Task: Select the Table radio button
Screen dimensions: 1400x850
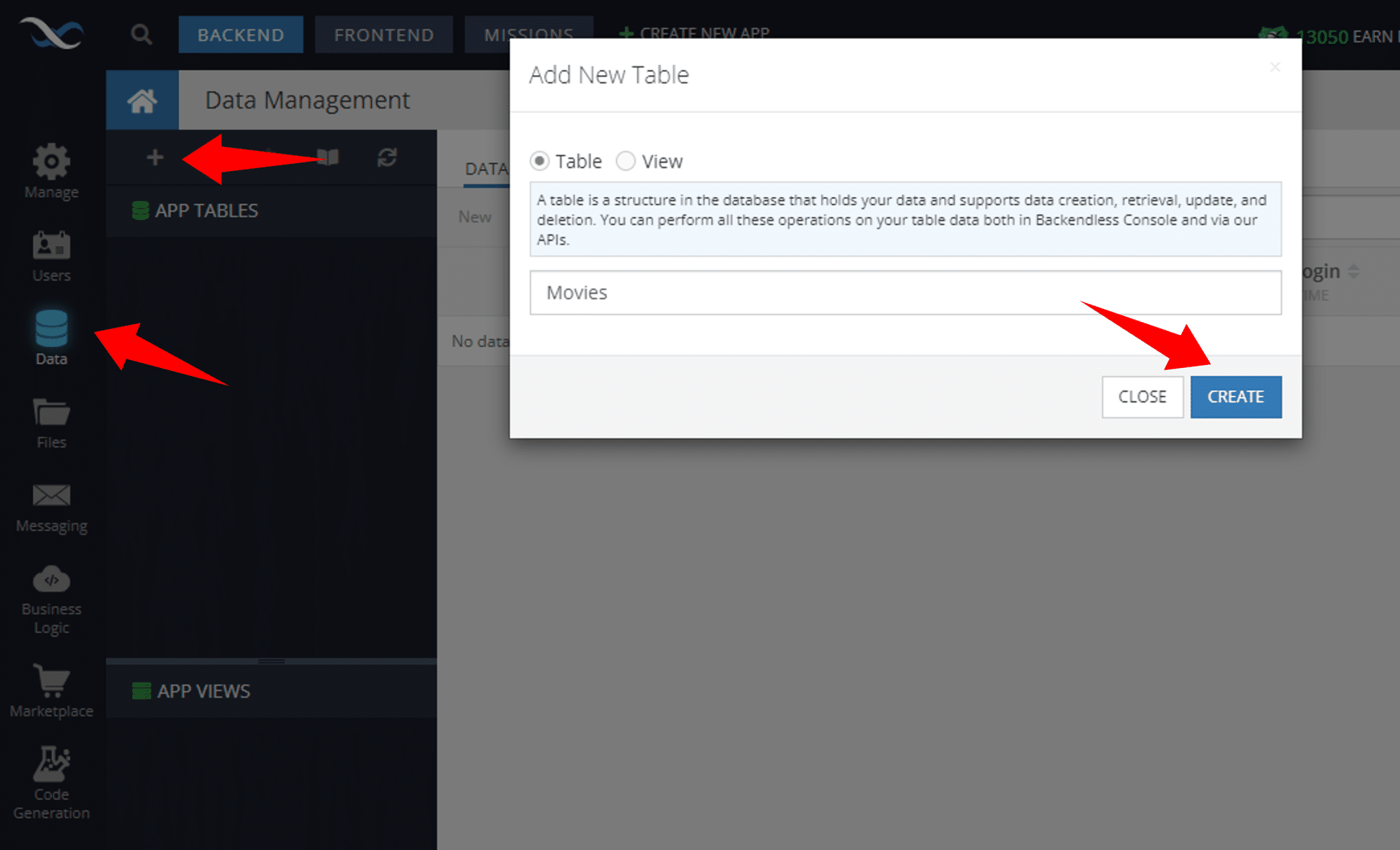Action: pyautogui.click(x=539, y=161)
